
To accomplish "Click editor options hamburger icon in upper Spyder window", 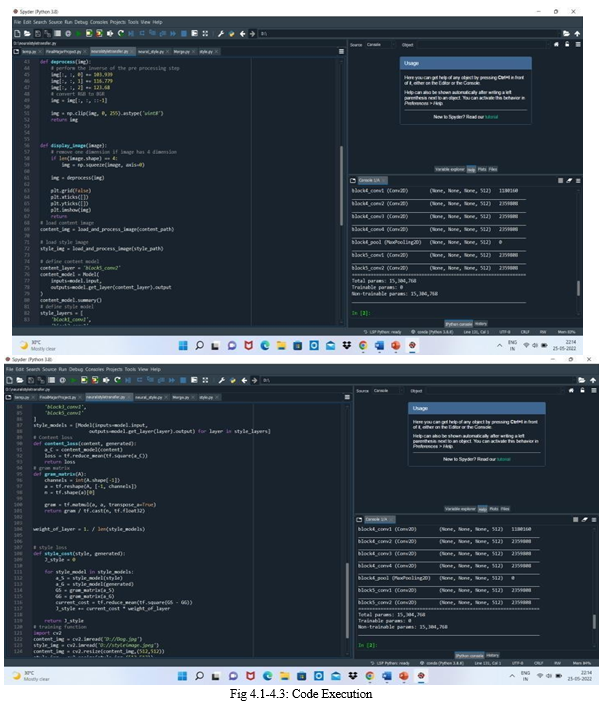I will pyautogui.click(x=342, y=51).
